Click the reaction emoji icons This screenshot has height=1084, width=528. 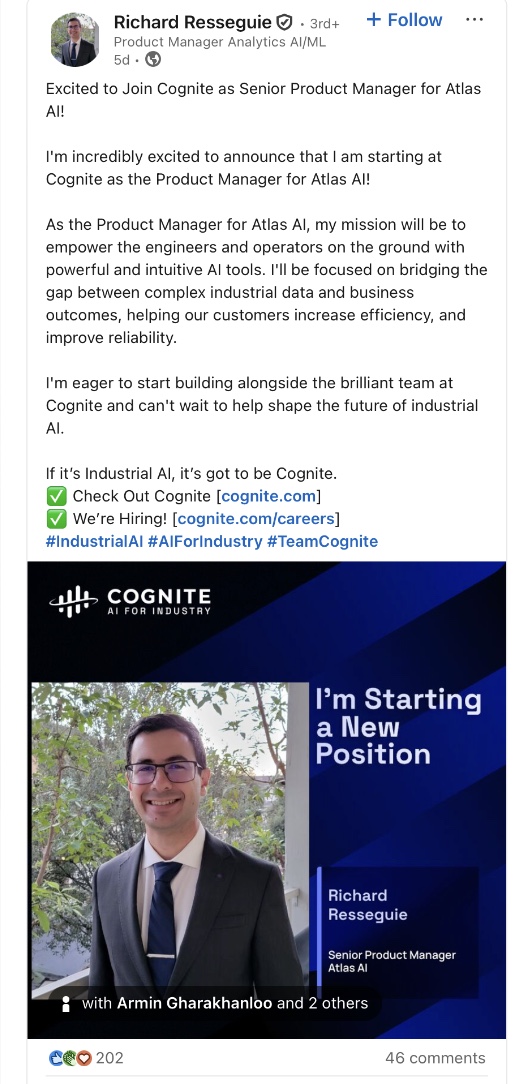(70, 1058)
